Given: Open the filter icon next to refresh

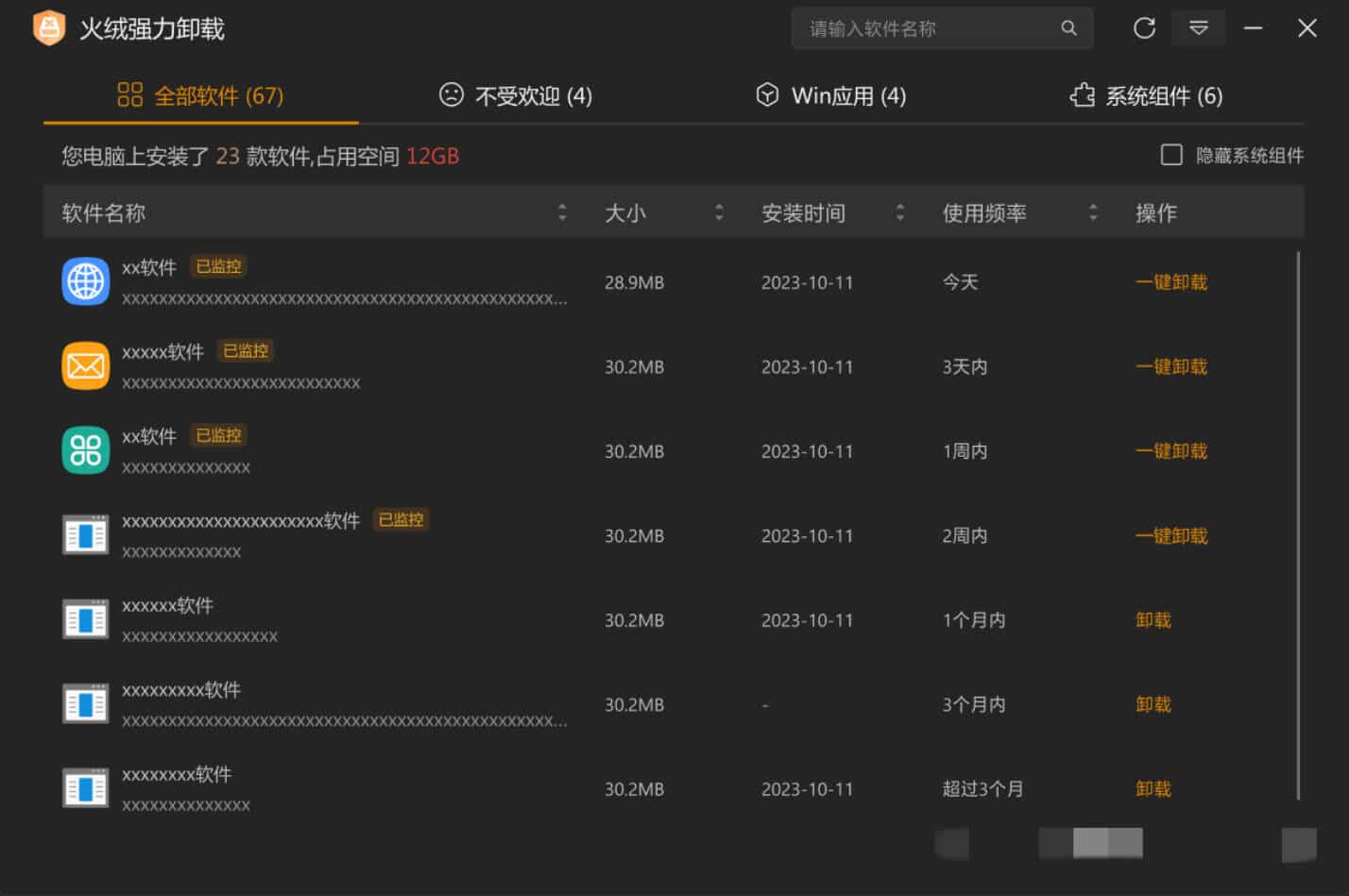Looking at the screenshot, I should (x=1198, y=28).
